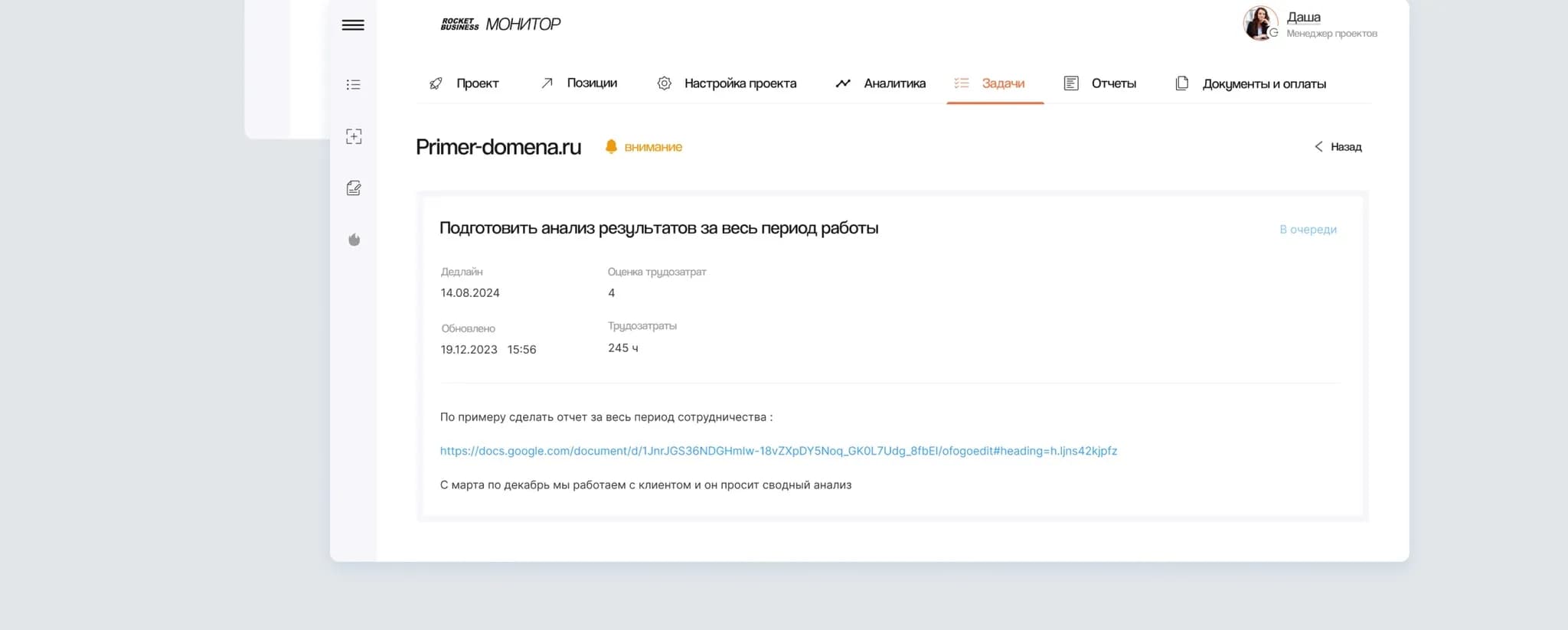Screen dimensions: 1568x630
Task: Open the edit note sidebar icon
Action: pyautogui.click(x=354, y=188)
